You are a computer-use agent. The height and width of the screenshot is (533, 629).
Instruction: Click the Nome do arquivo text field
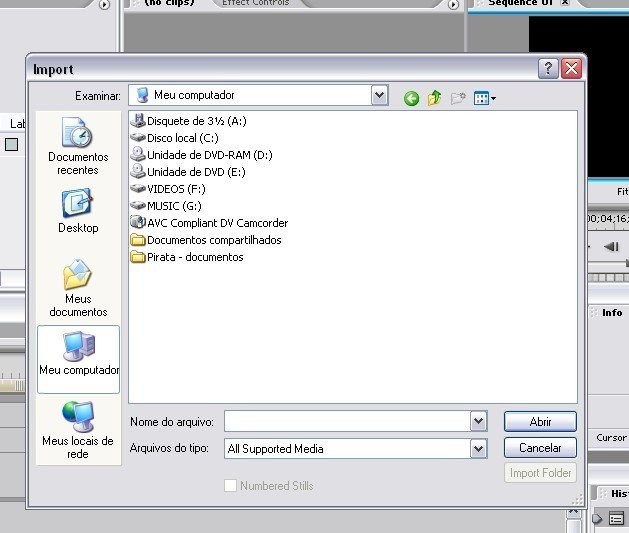346,421
